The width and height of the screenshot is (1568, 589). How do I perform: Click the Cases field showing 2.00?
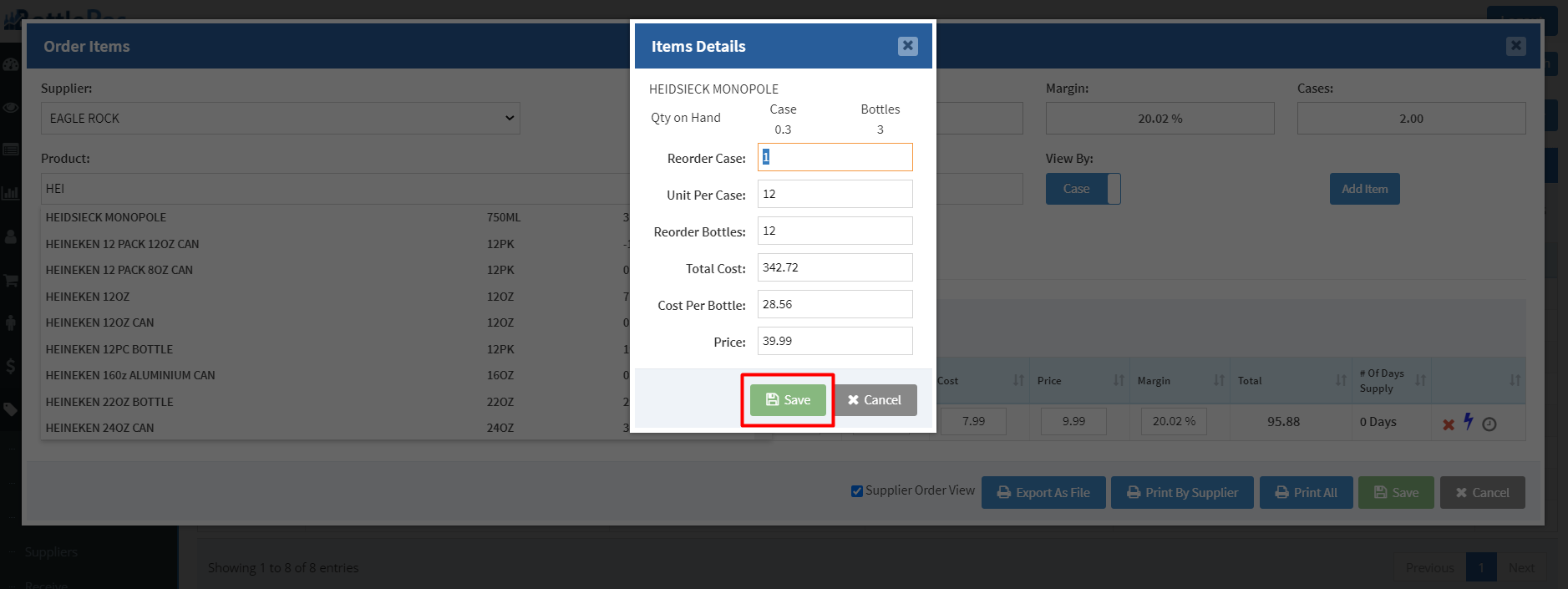(1411, 119)
